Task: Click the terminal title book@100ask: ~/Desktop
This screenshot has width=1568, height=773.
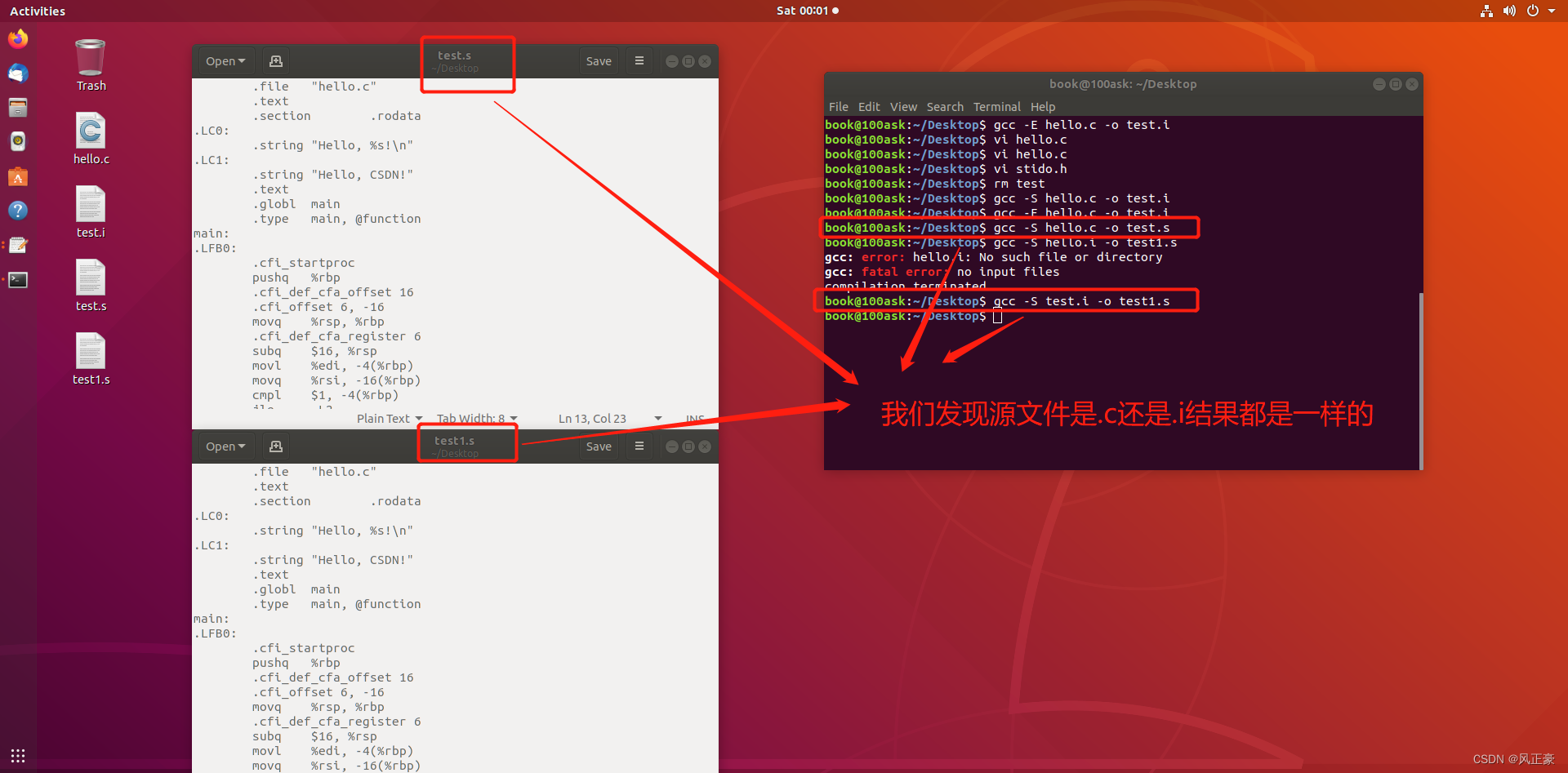Action: pos(1123,84)
